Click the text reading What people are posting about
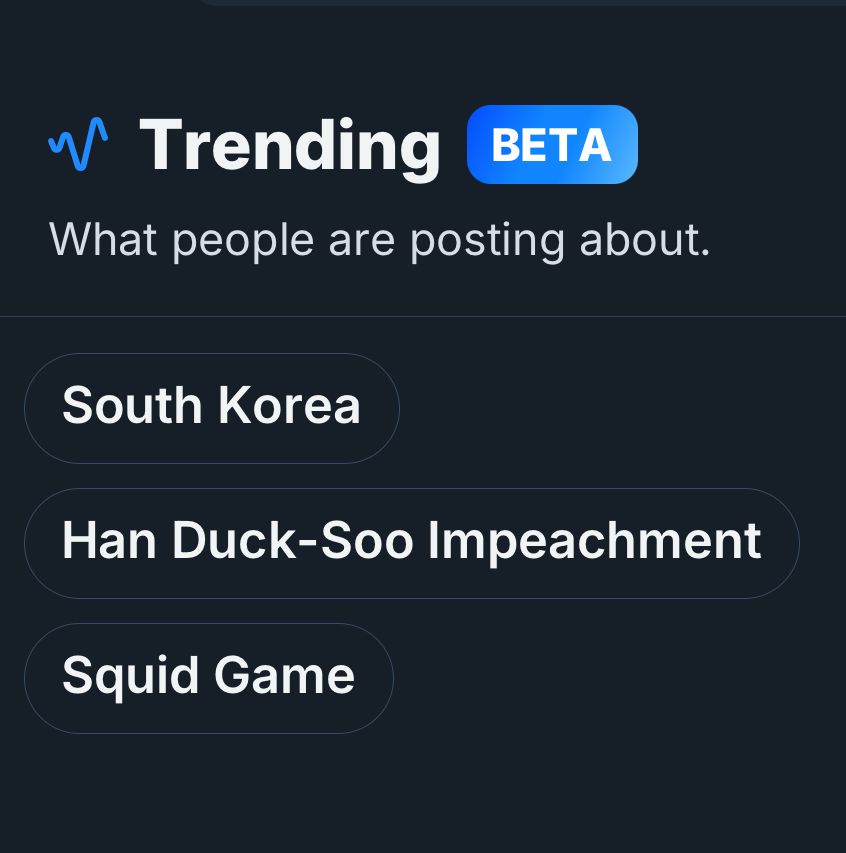 coord(380,239)
